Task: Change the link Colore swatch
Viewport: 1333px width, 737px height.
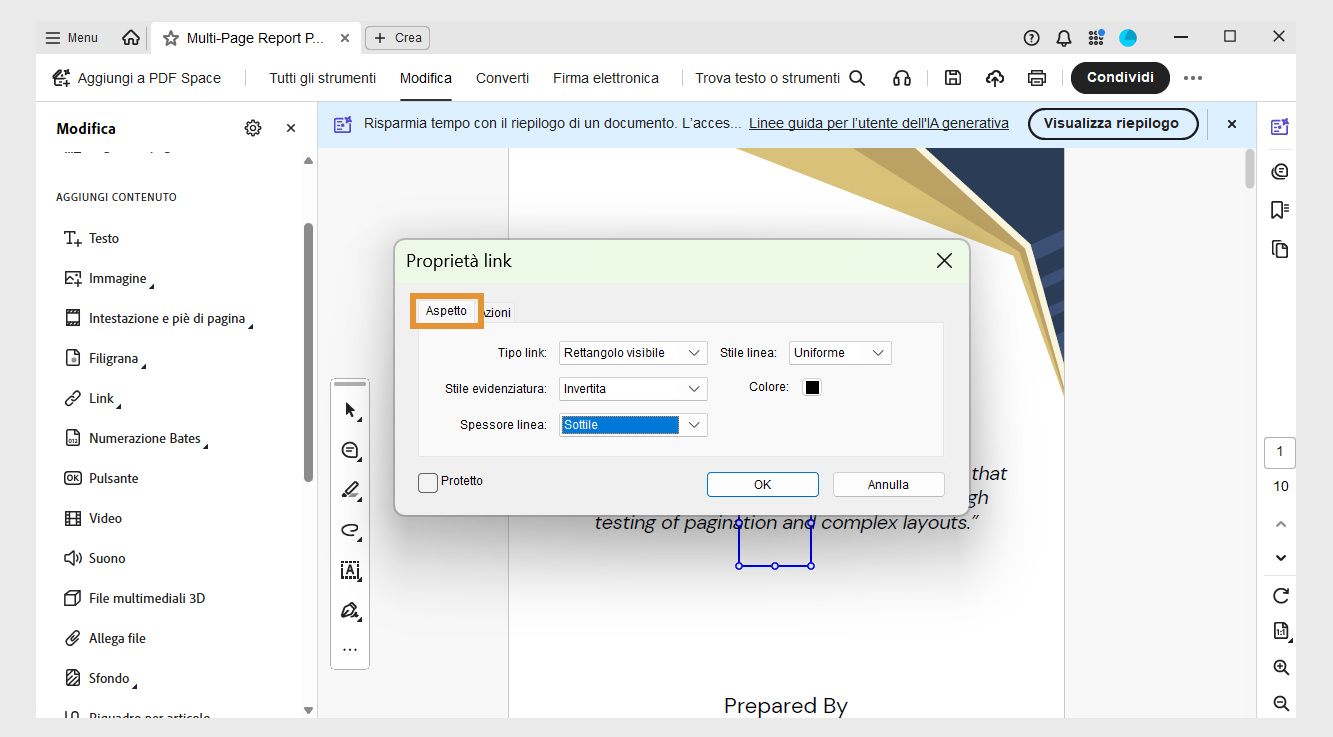Action: (812, 387)
